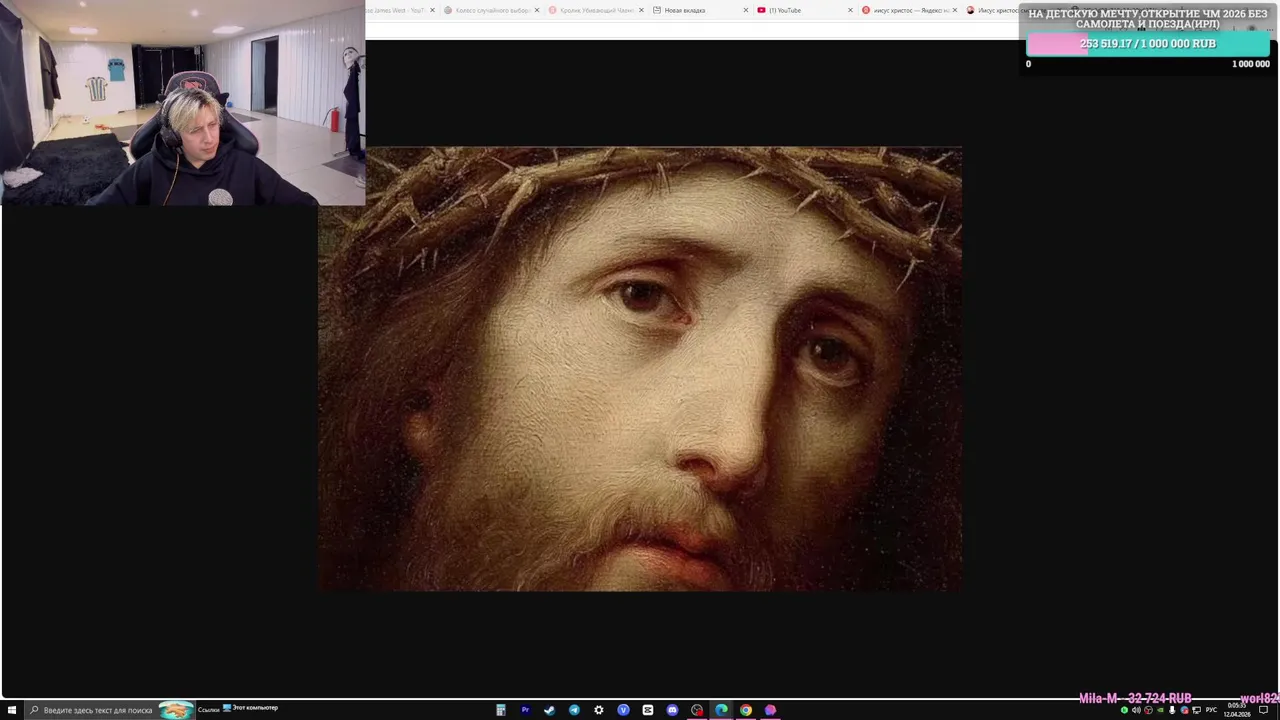Open Steam from the taskbar
The width and height of the screenshot is (1280, 720).
coord(549,710)
